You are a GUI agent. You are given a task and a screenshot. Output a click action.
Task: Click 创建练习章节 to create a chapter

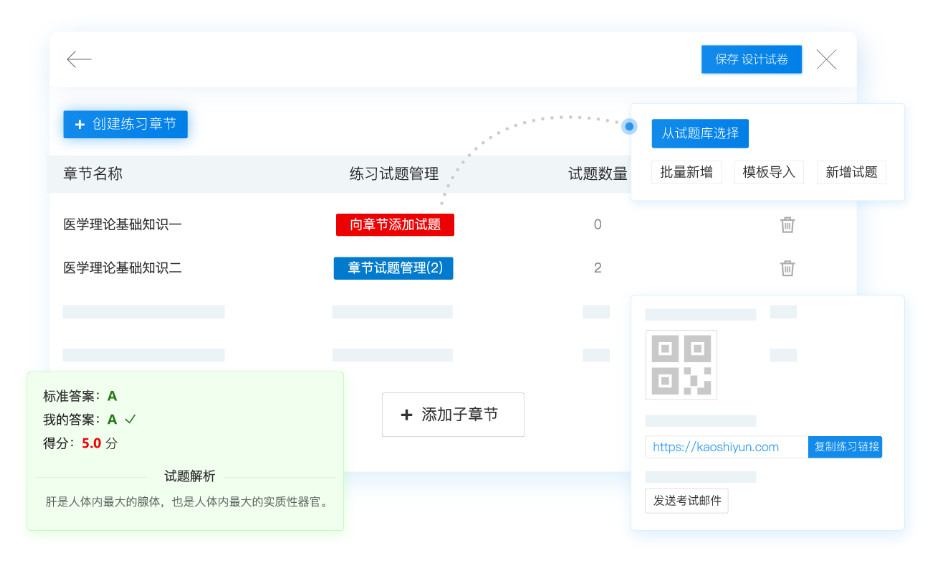pyautogui.click(x=125, y=124)
